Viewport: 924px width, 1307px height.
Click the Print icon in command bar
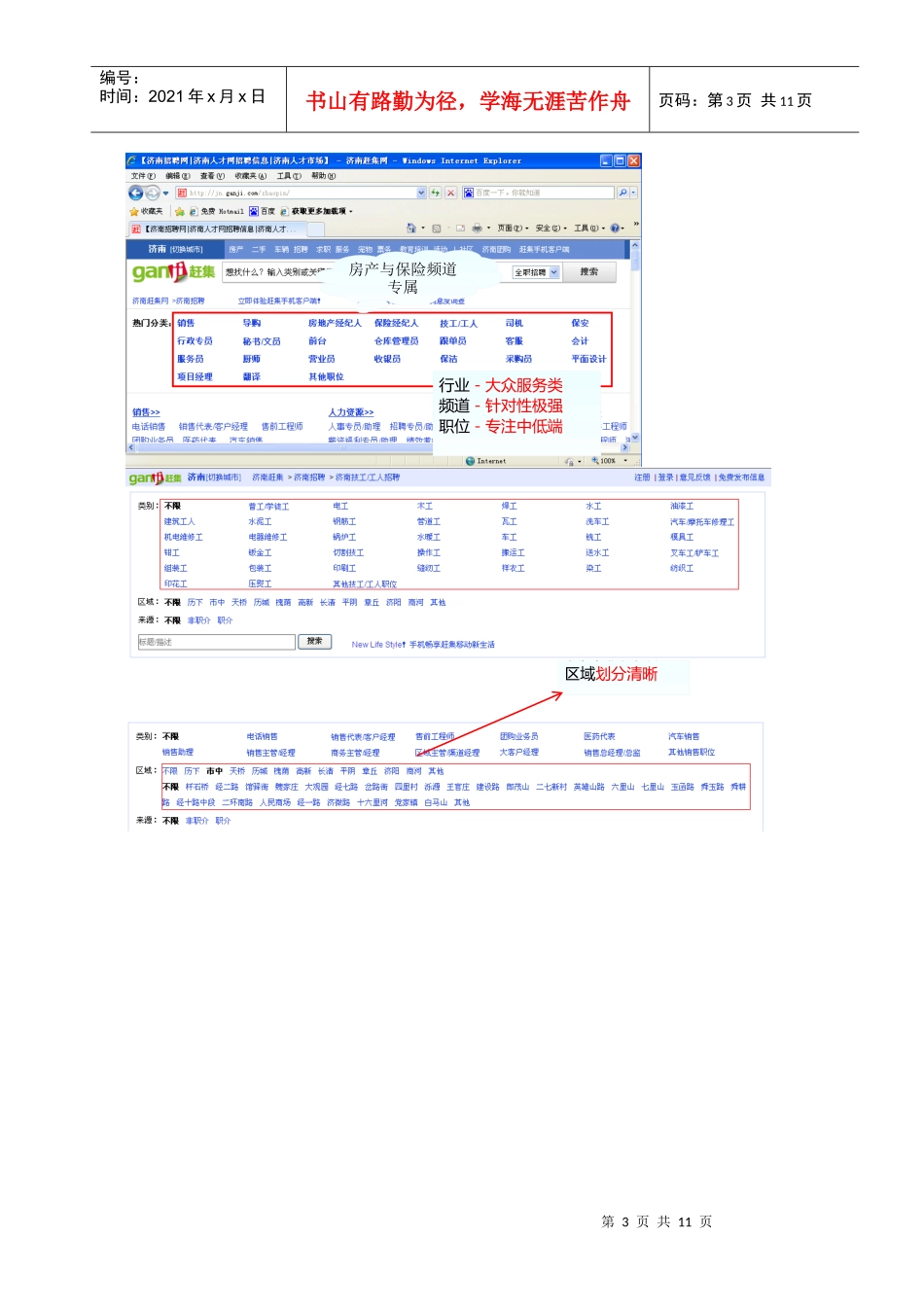click(x=477, y=229)
